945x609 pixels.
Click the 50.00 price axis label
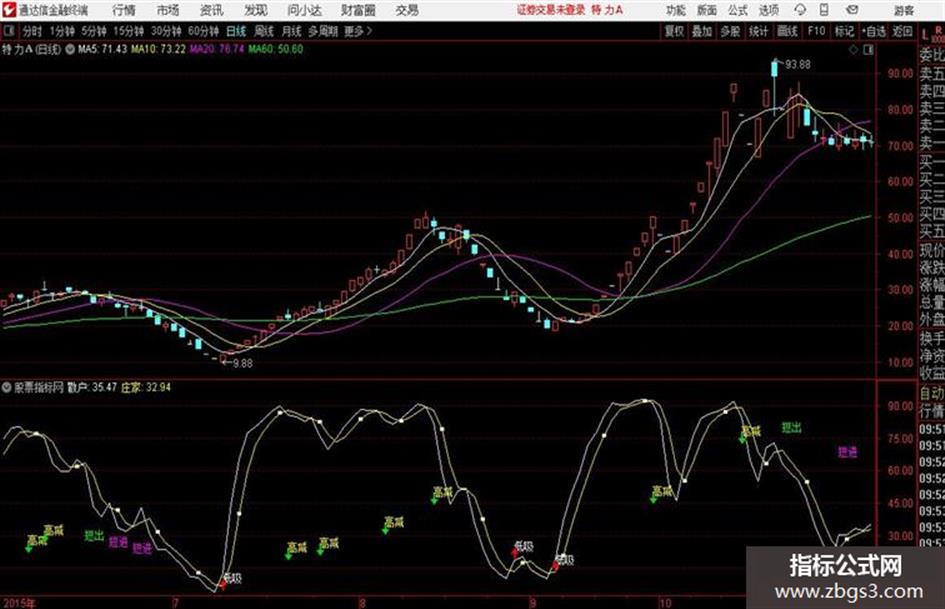click(x=900, y=218)
